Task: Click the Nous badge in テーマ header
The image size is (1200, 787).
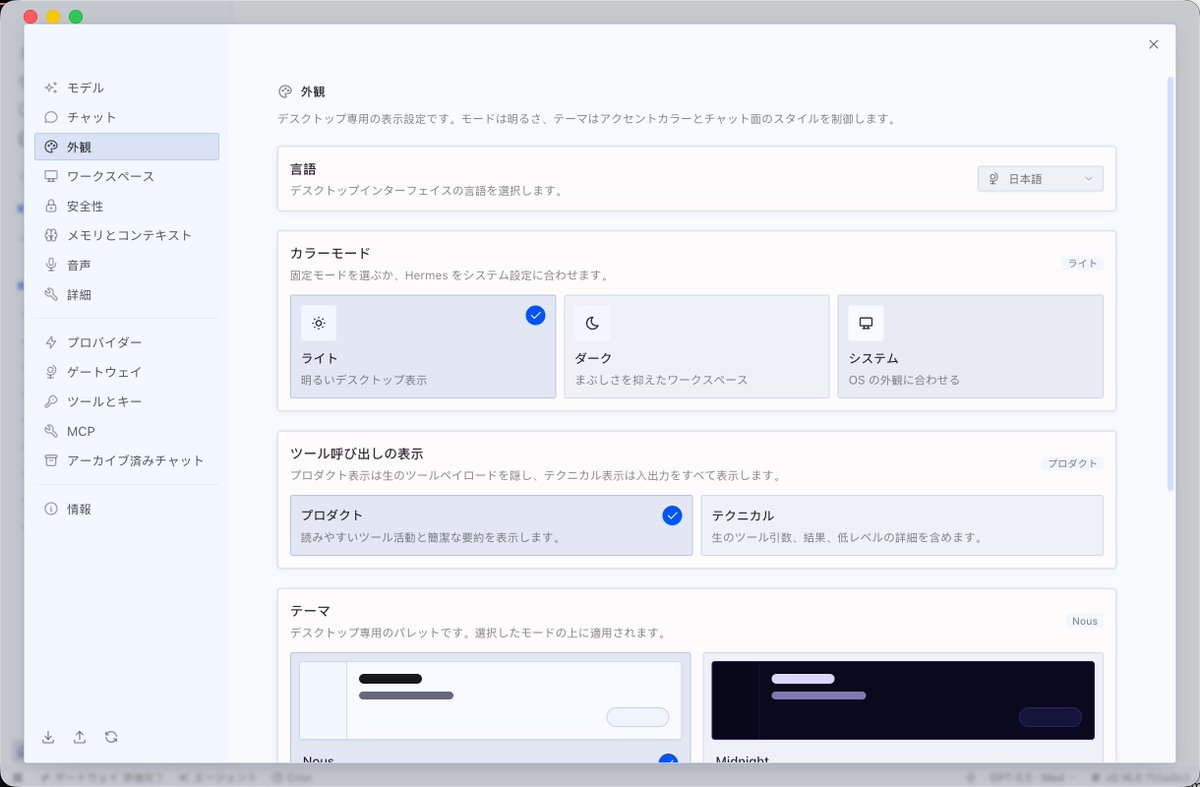Action: point(1085,621)
